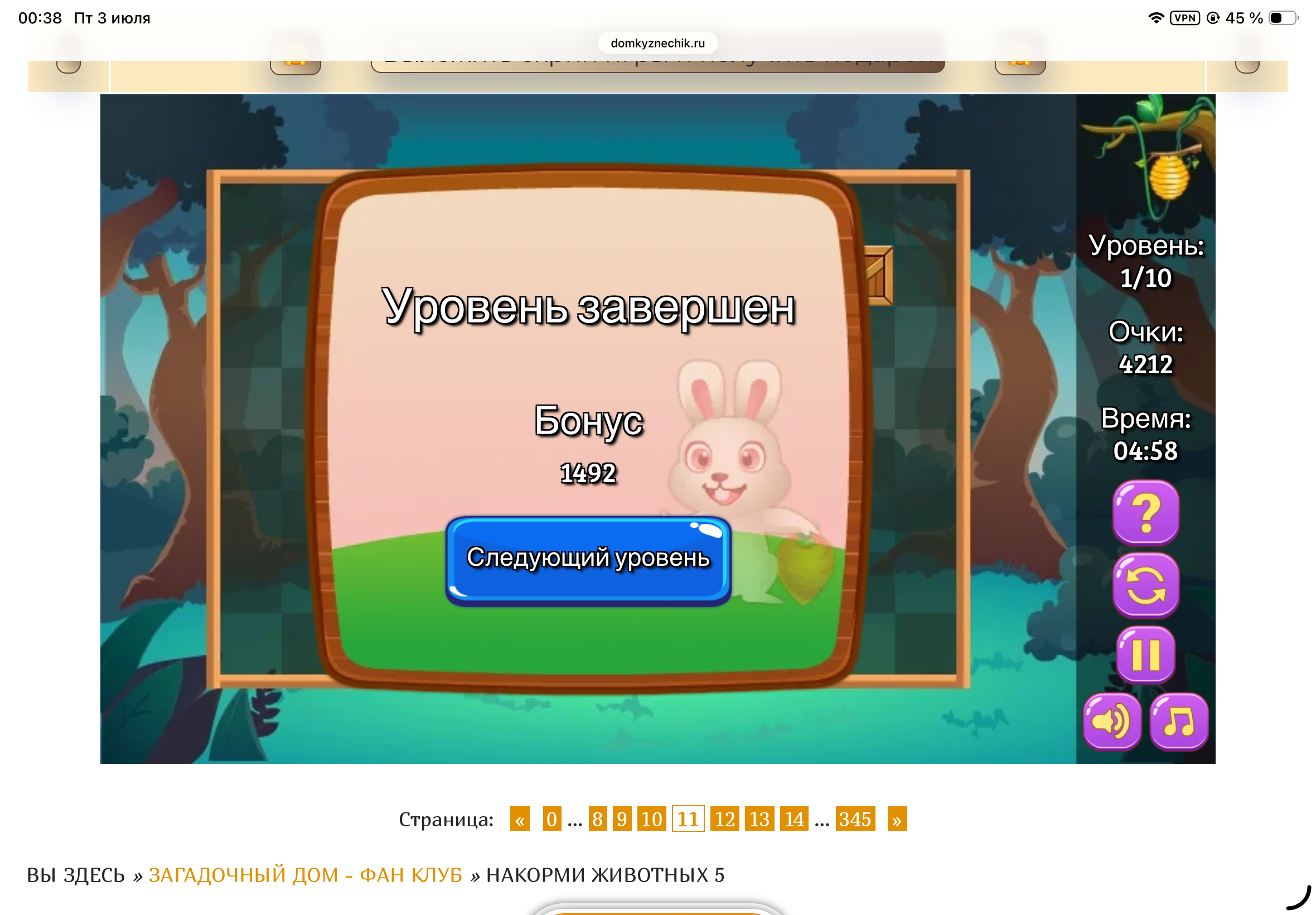Click the Следующий уровень button
Image resolution: width=1316 pixels, height=915 pixels.
pos(588,561)
